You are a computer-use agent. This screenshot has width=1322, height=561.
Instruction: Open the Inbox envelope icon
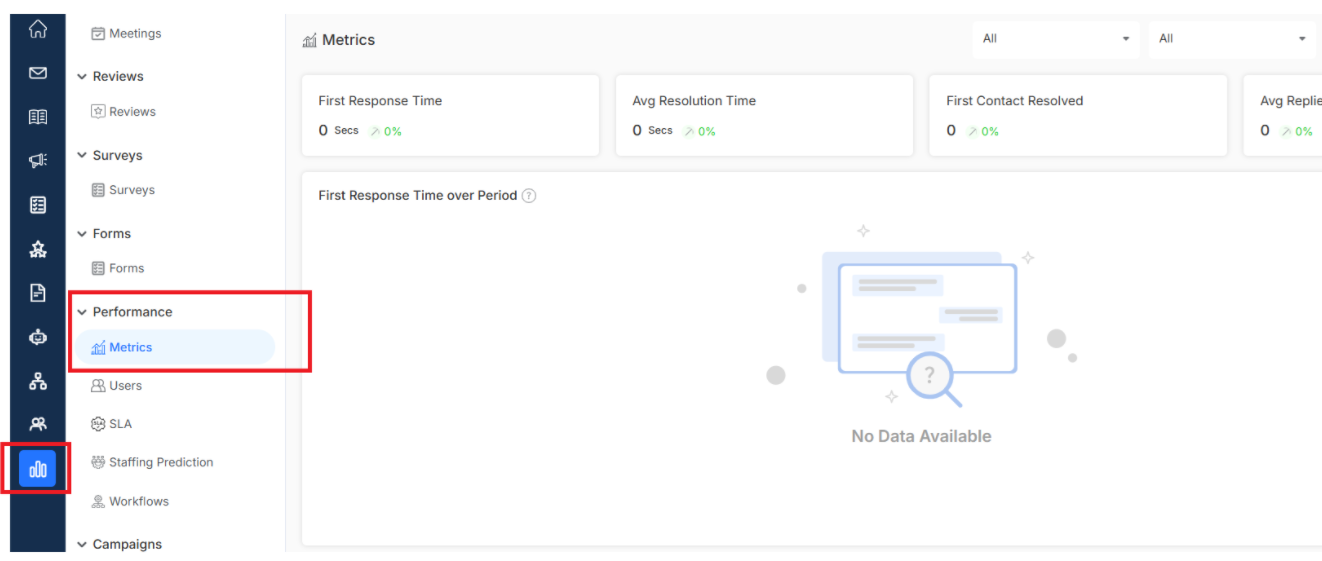(38, 73)
